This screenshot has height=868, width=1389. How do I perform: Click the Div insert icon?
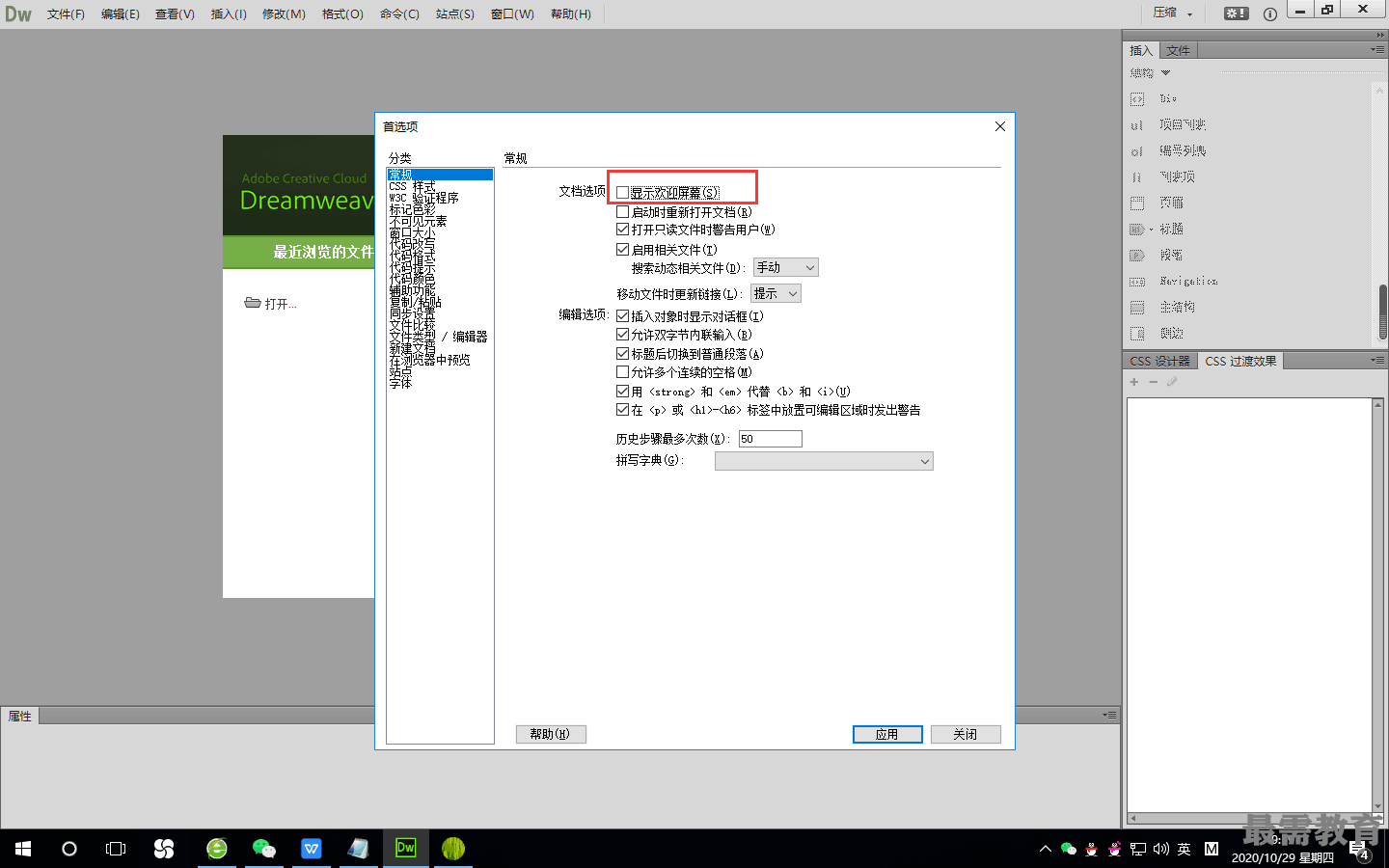click(x=1137, y=99)
